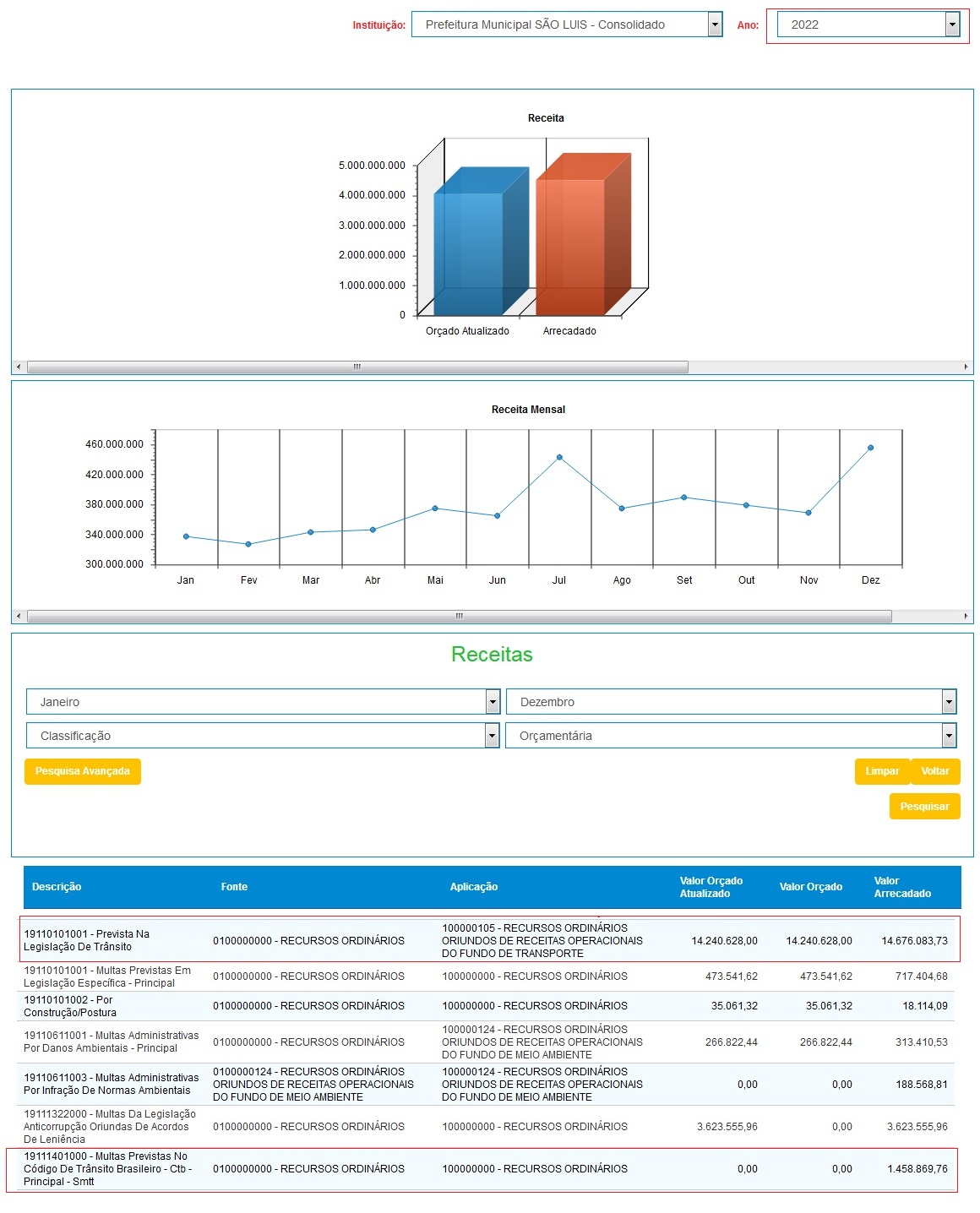Click right scroll arrow of Receita chart
Screen dimensions: 980x1213
[966, 367]
